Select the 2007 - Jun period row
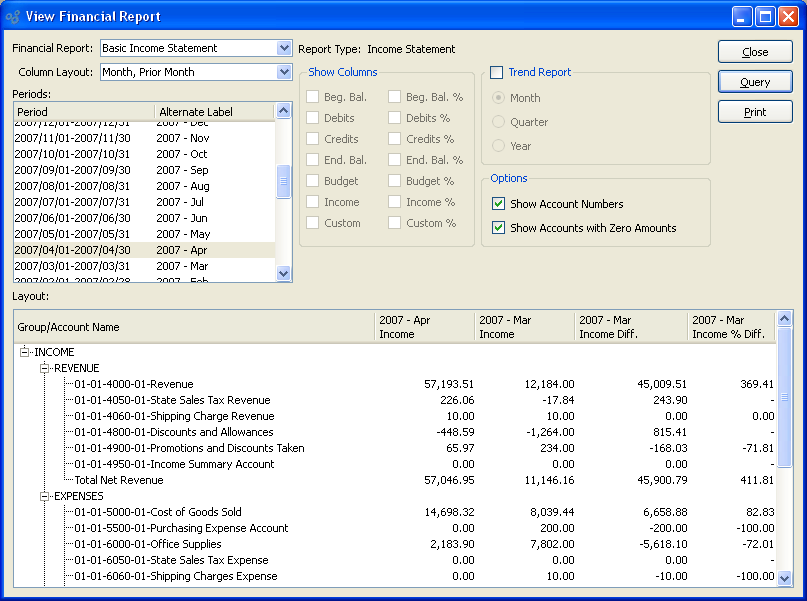 click(x=140, y=218)
